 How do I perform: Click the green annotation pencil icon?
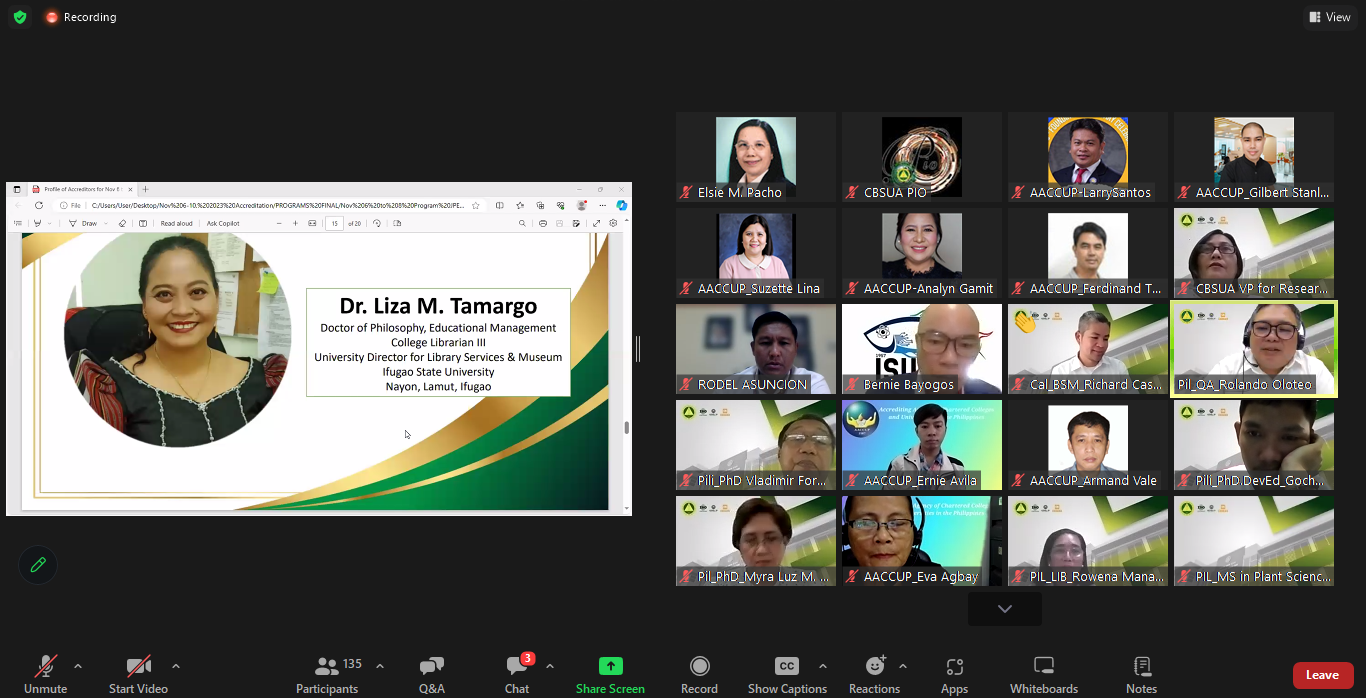pyautogui.click(x=38, y=565)
